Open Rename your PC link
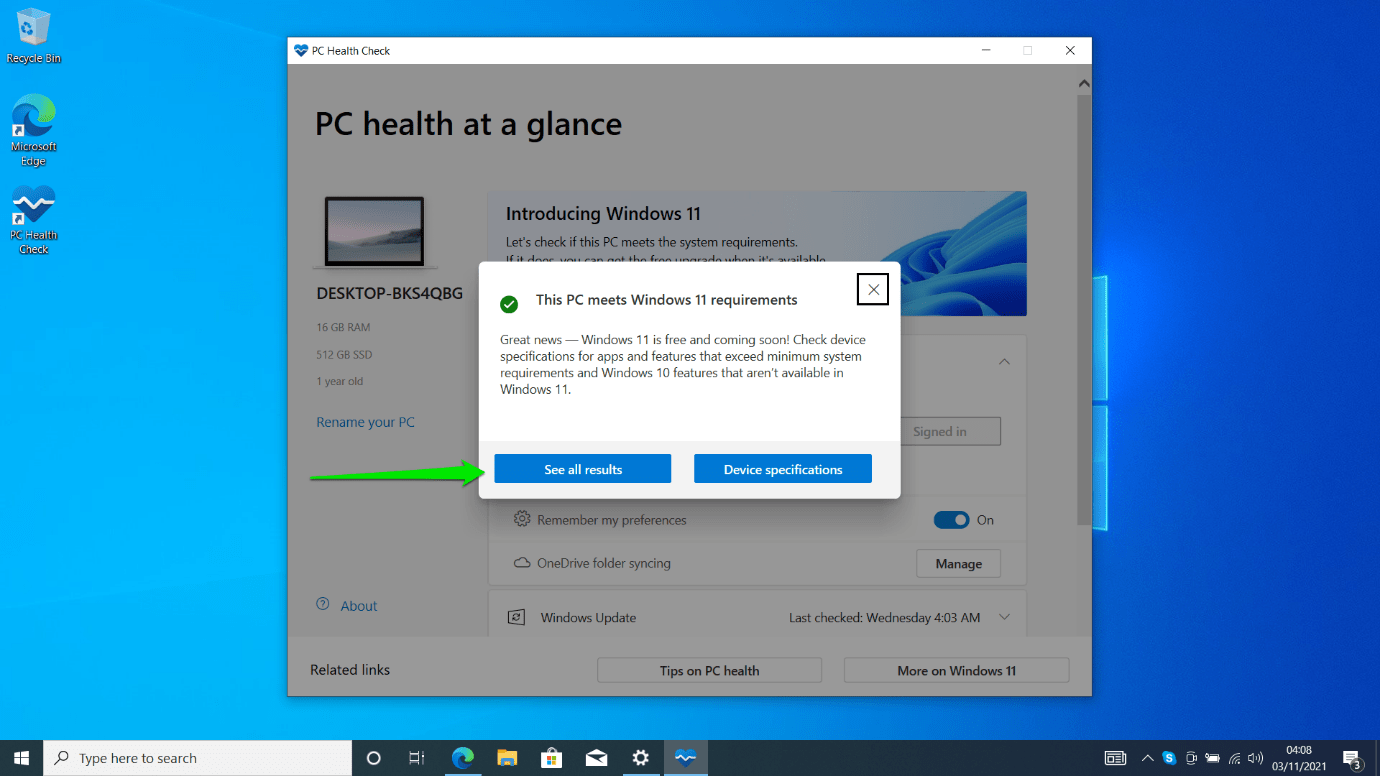 pos(365,422)
